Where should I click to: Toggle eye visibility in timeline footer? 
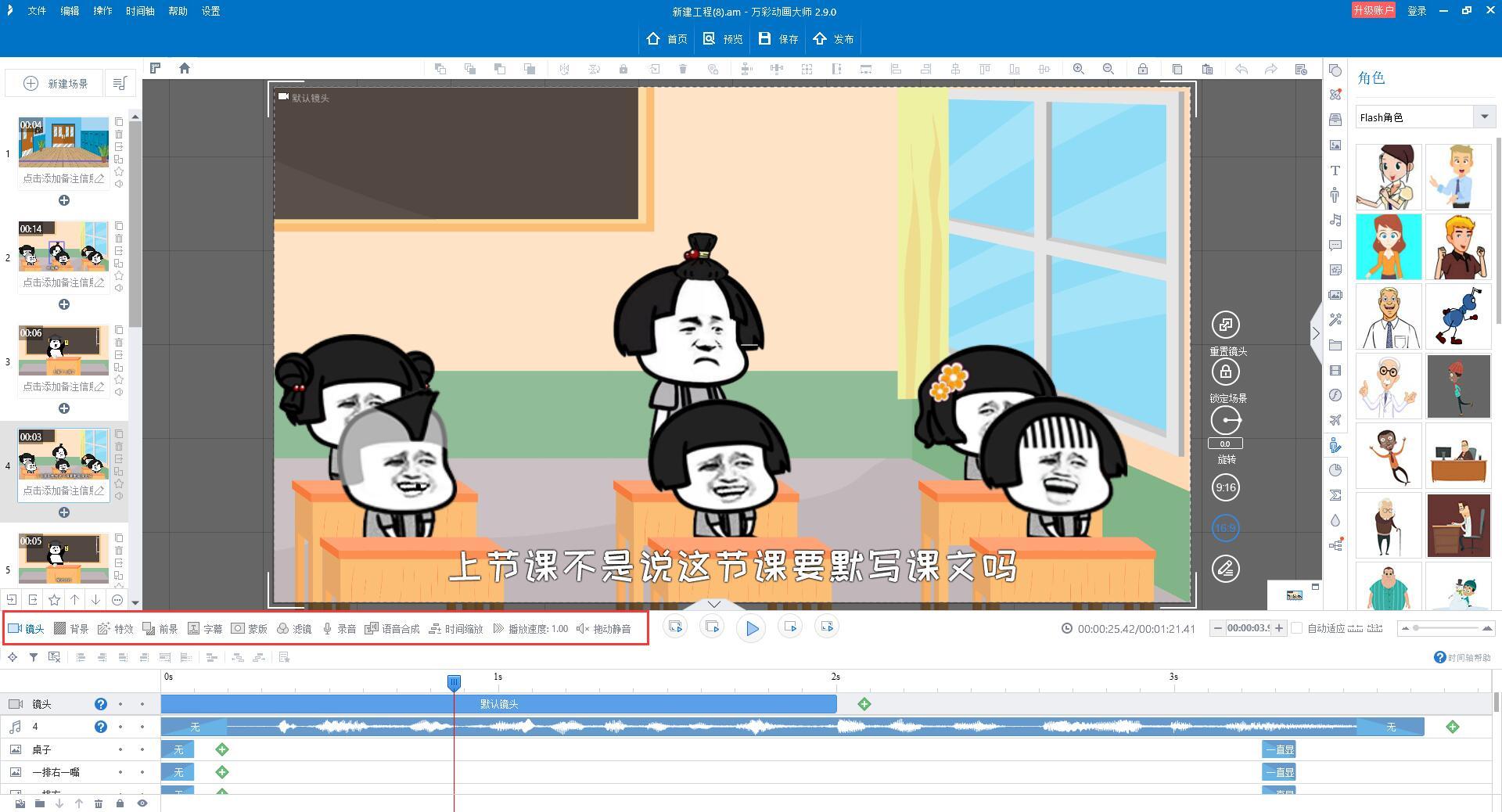(142, 803)
